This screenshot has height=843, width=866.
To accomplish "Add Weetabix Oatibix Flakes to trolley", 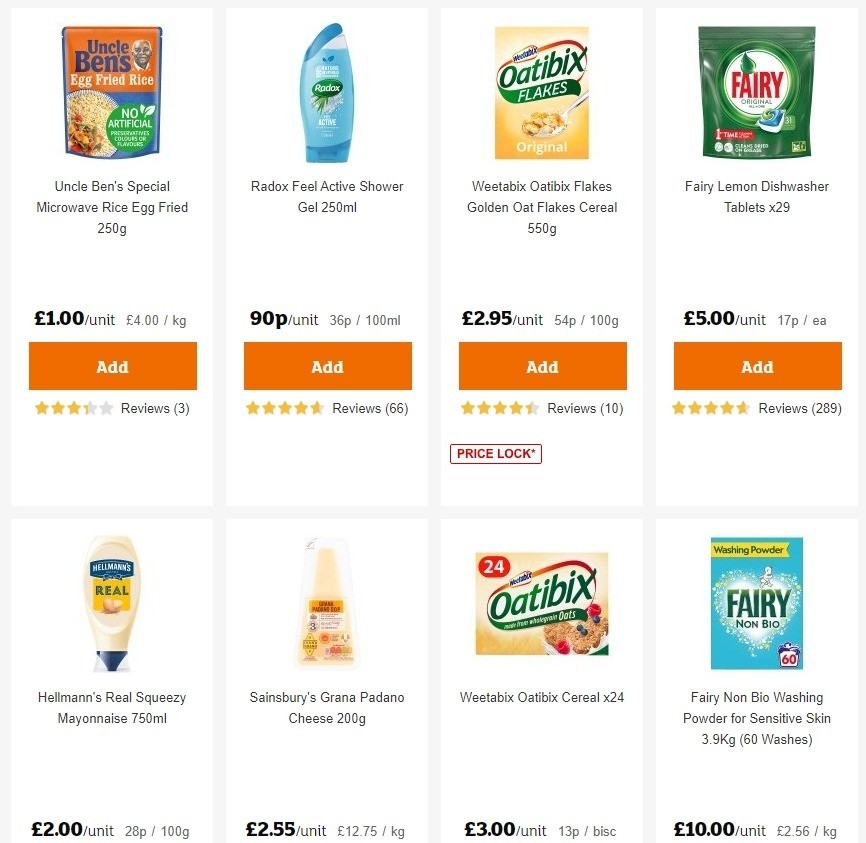I will (x=542, y=366).
